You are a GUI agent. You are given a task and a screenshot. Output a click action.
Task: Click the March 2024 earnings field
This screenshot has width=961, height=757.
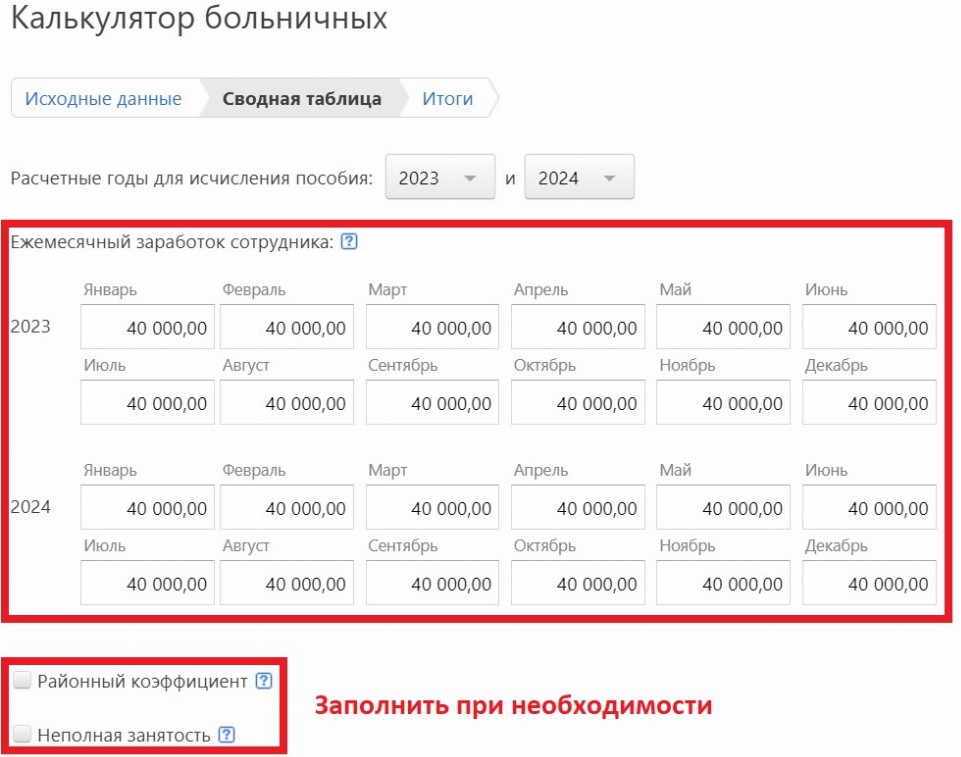coord(432,508)
